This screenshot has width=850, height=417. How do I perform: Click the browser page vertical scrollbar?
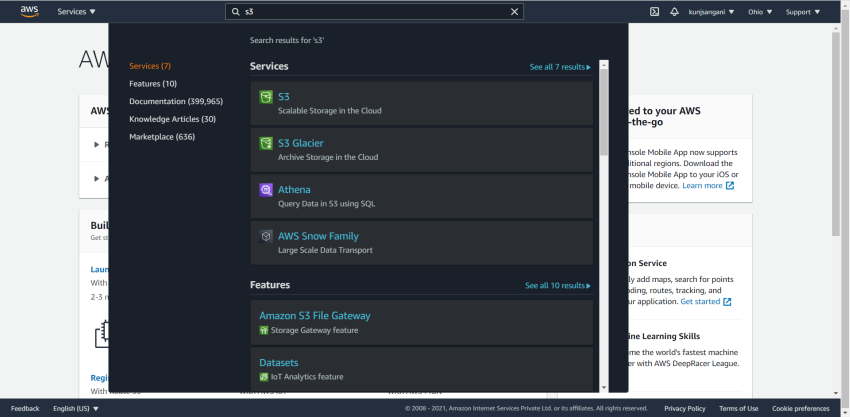pos(835,134)
